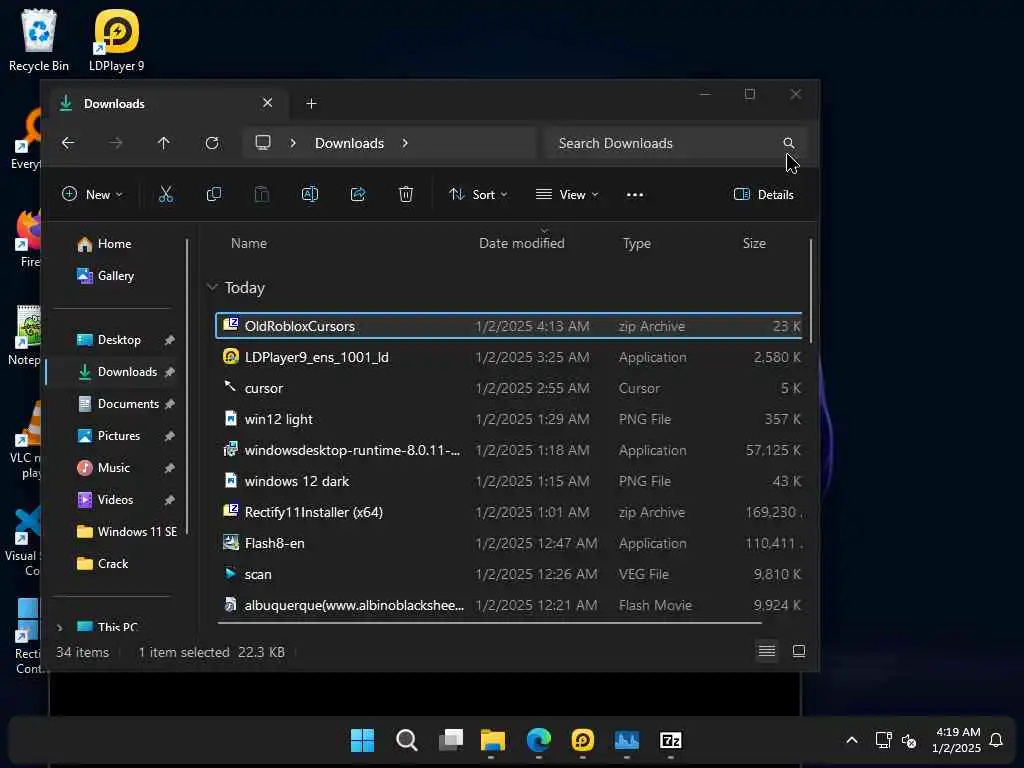Open notification bell in system tray

(996, 740)
